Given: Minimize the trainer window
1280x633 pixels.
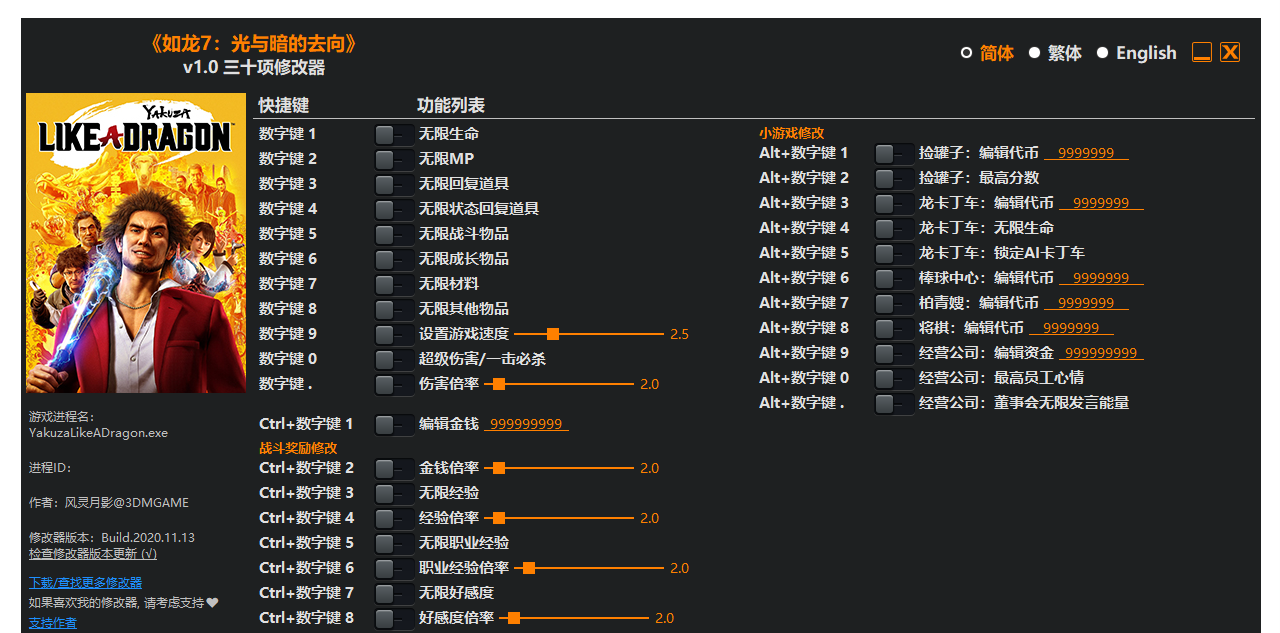Looking at the screenshot, I should point(1202,52).
